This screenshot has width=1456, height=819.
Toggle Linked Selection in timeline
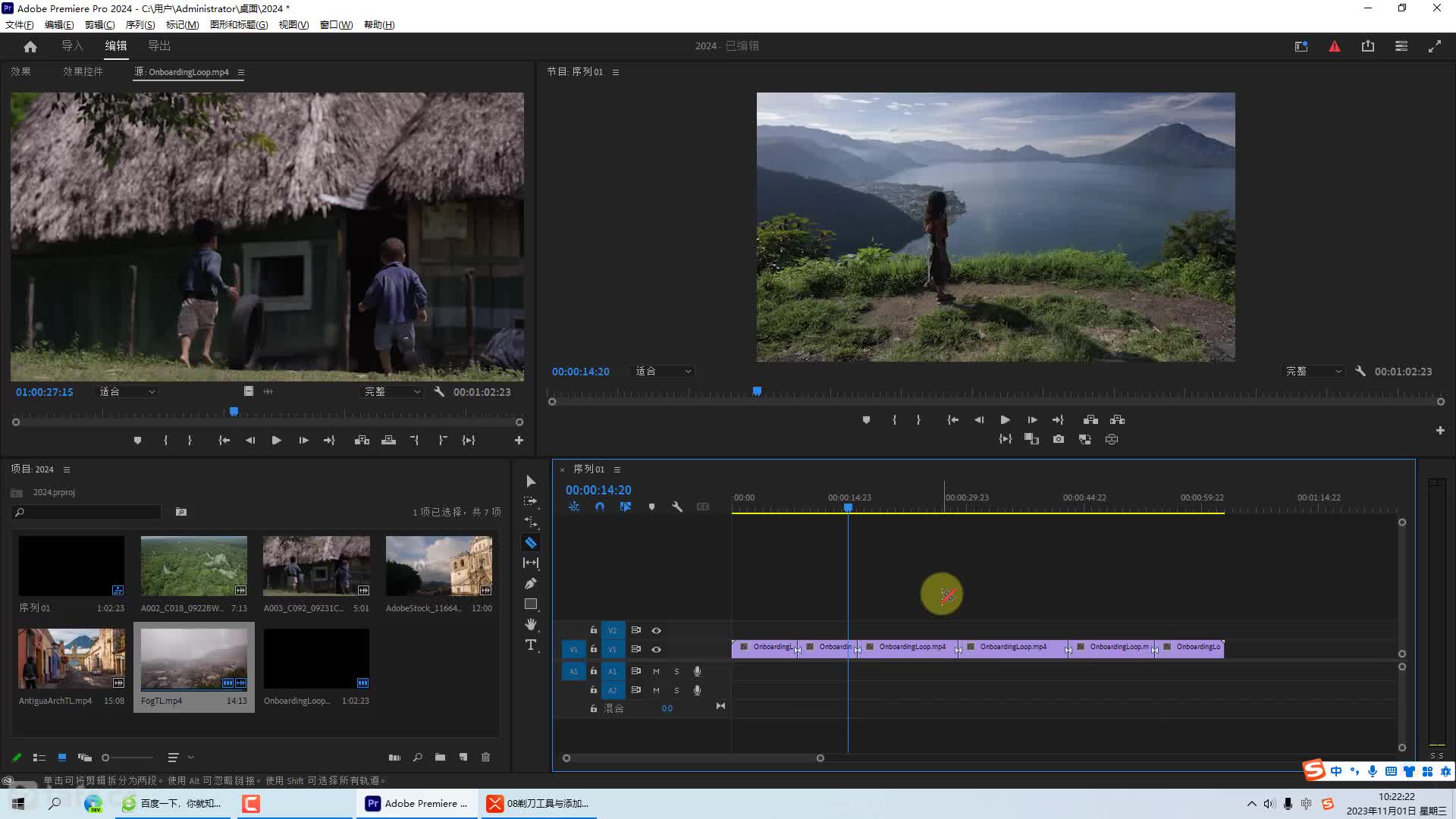click(x=626, y=507)
